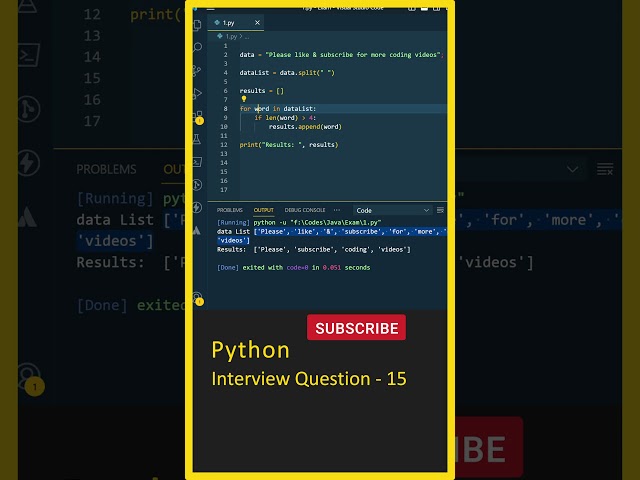The image size is (640, 480).
Task: Click yellow 'Interview Question - 15' caption
Action: [x=309, y=379]
